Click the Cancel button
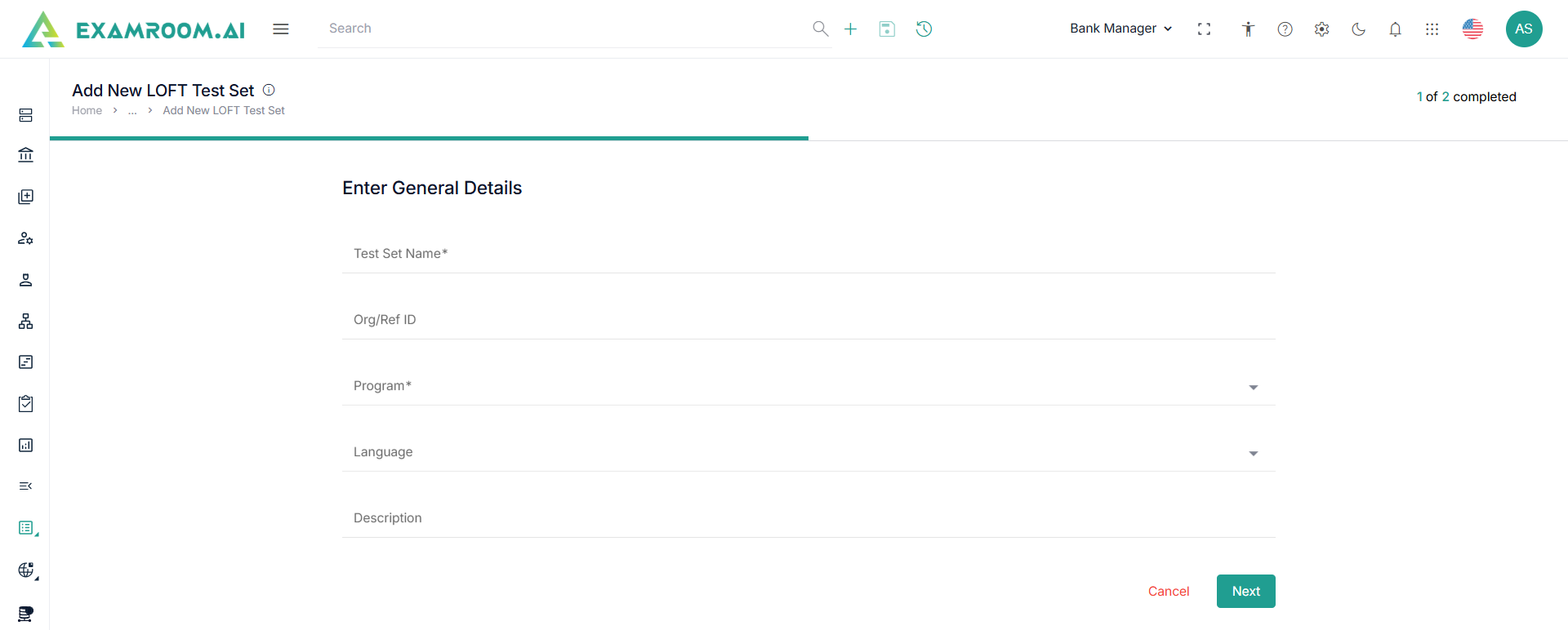 1169,591
